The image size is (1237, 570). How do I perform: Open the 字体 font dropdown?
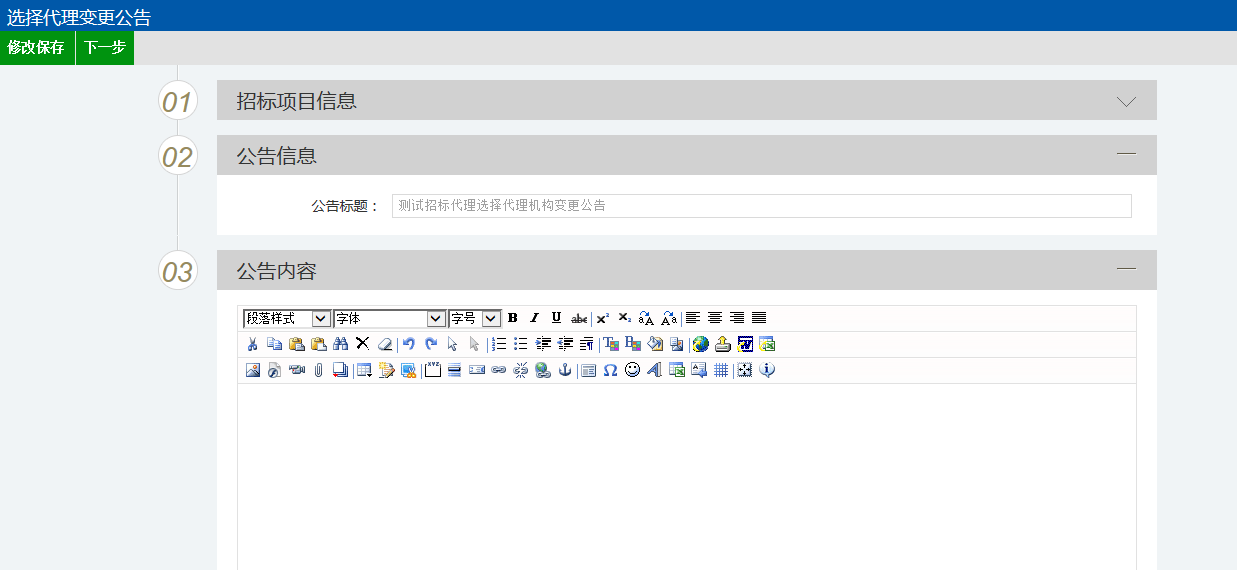(390, 318)
